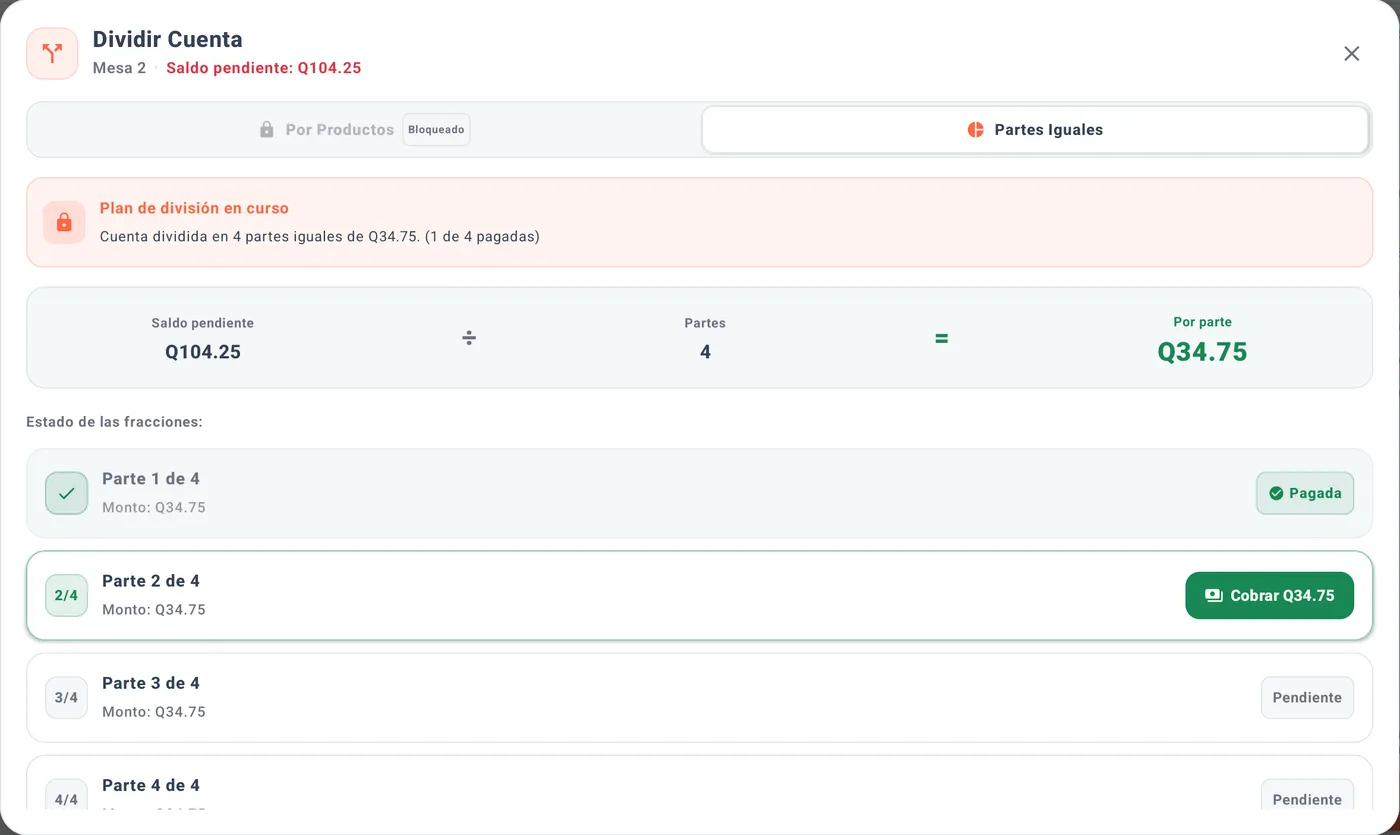Click the pie icon in the Partes Iguales tab
1400x835 pixels.
pos(975,130)
